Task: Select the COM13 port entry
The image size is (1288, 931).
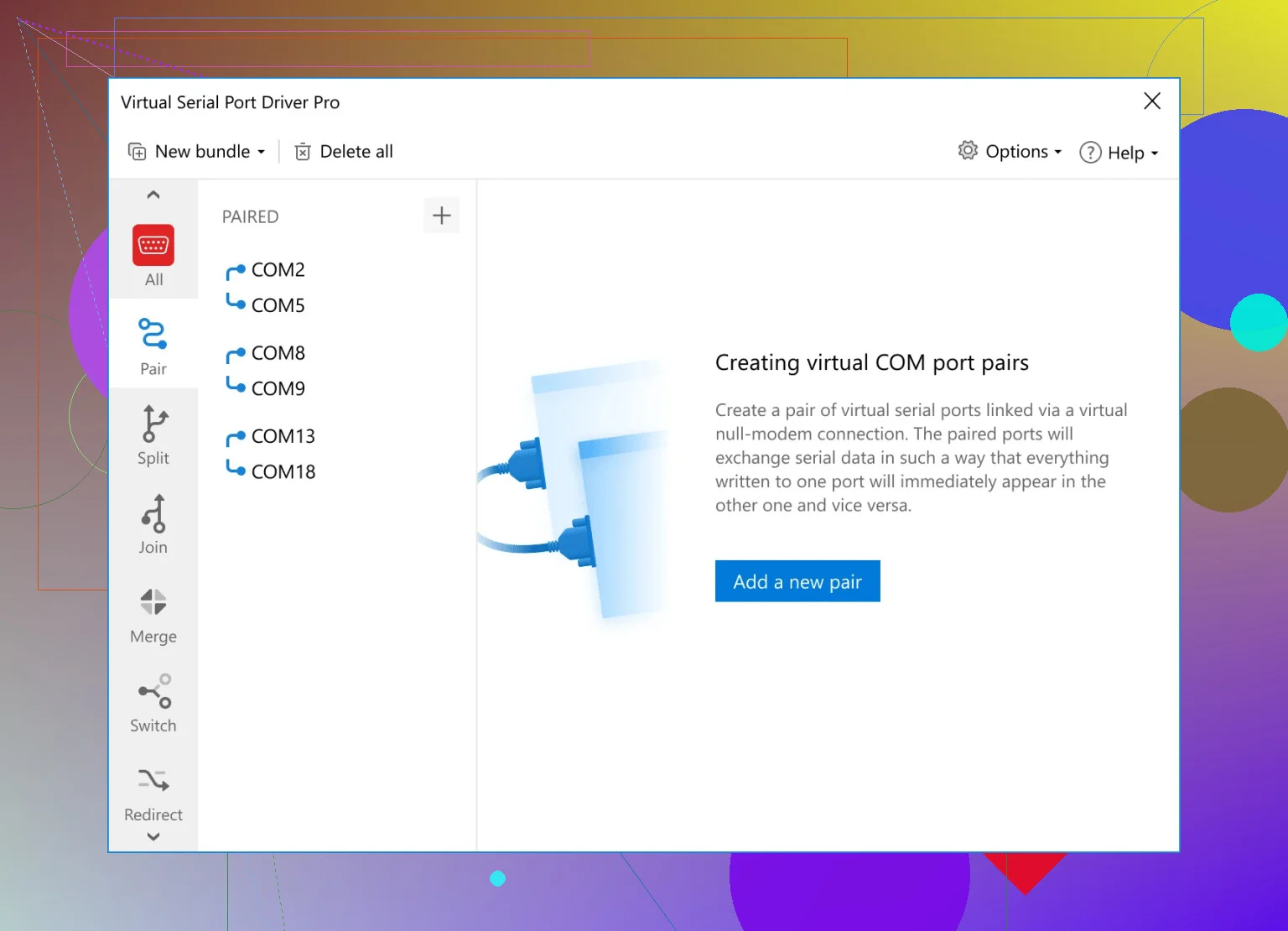Action: coord(283,436)
